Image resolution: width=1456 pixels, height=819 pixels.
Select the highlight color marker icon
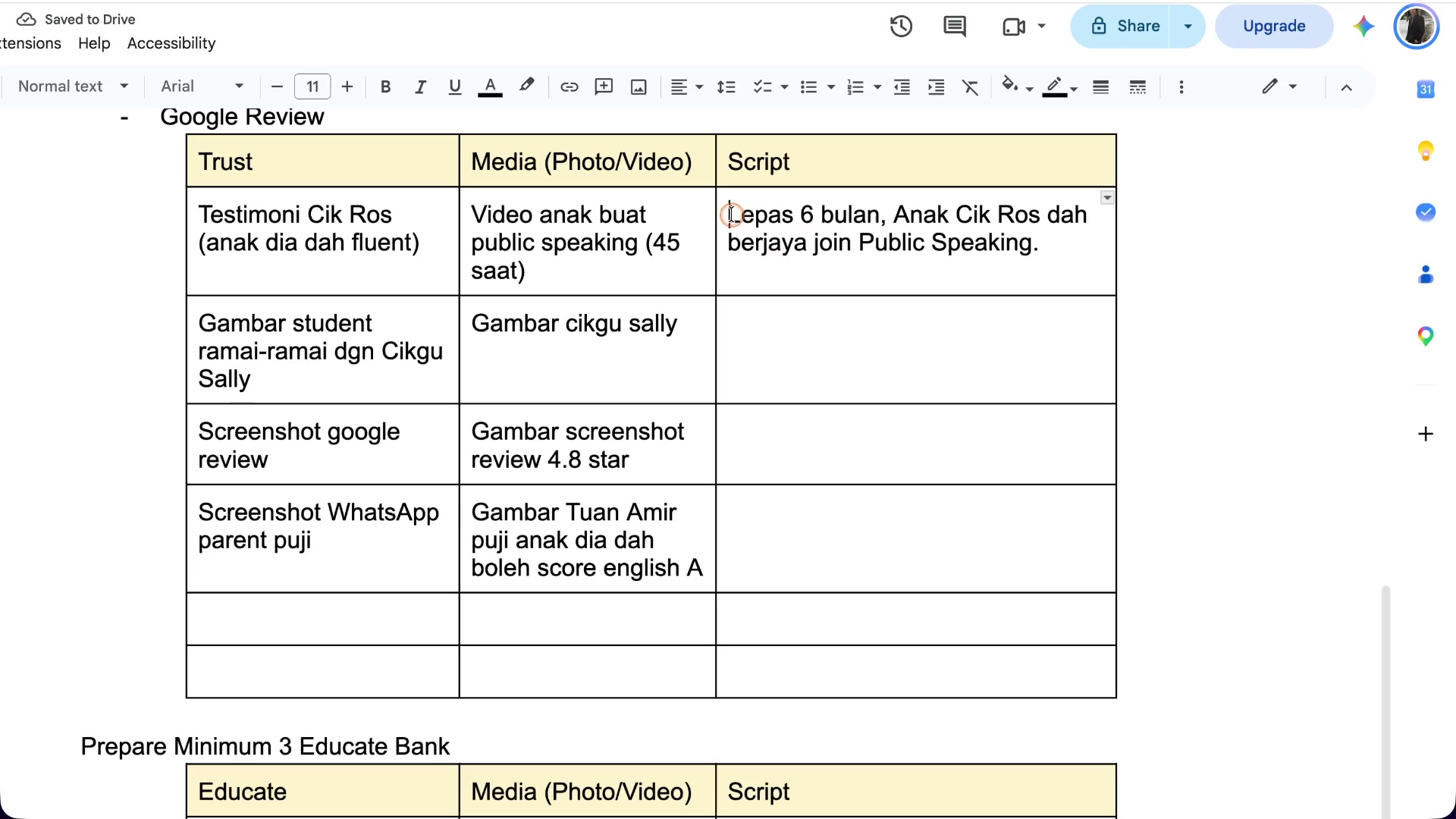coord(526,86)
